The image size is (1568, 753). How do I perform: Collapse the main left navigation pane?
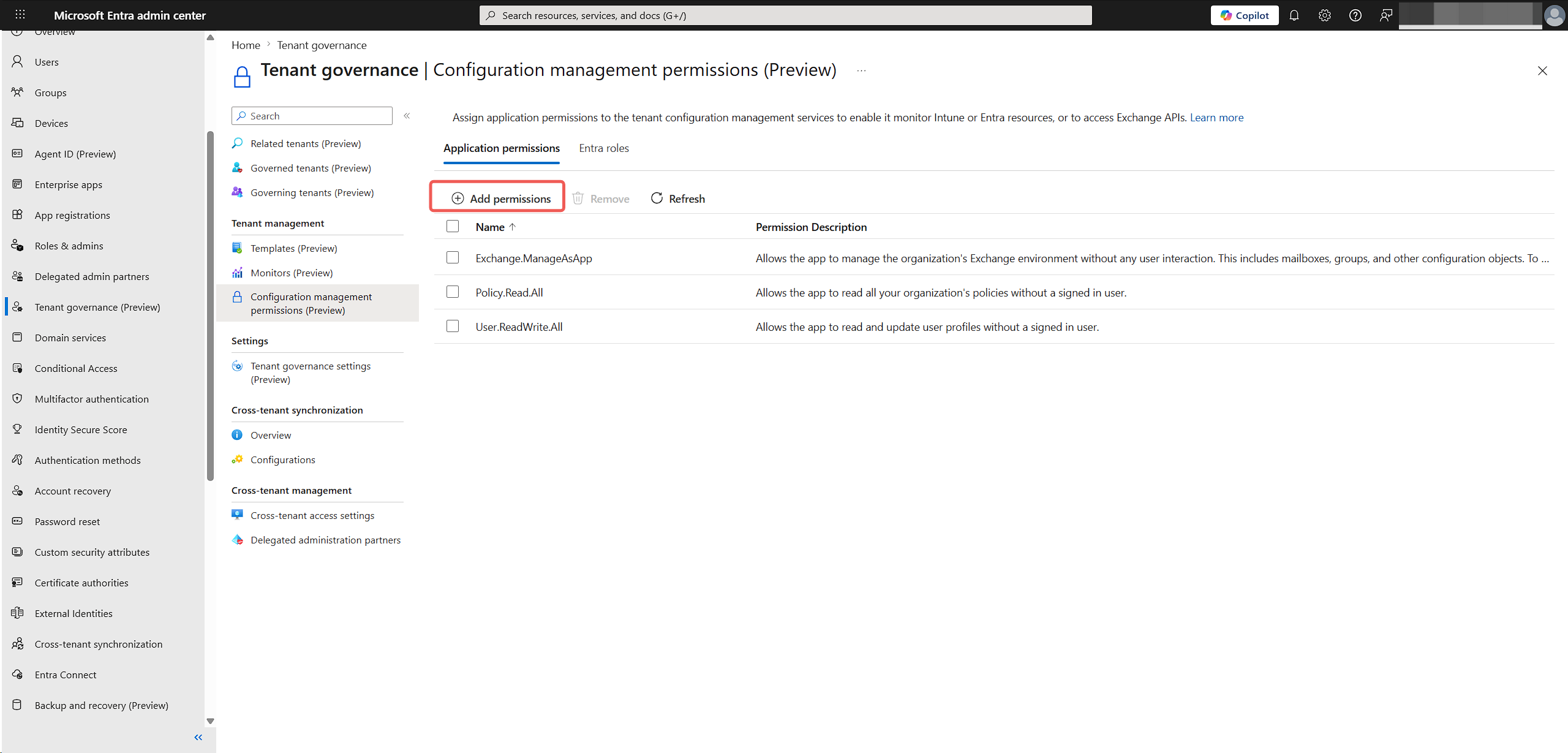pos(198,737)
